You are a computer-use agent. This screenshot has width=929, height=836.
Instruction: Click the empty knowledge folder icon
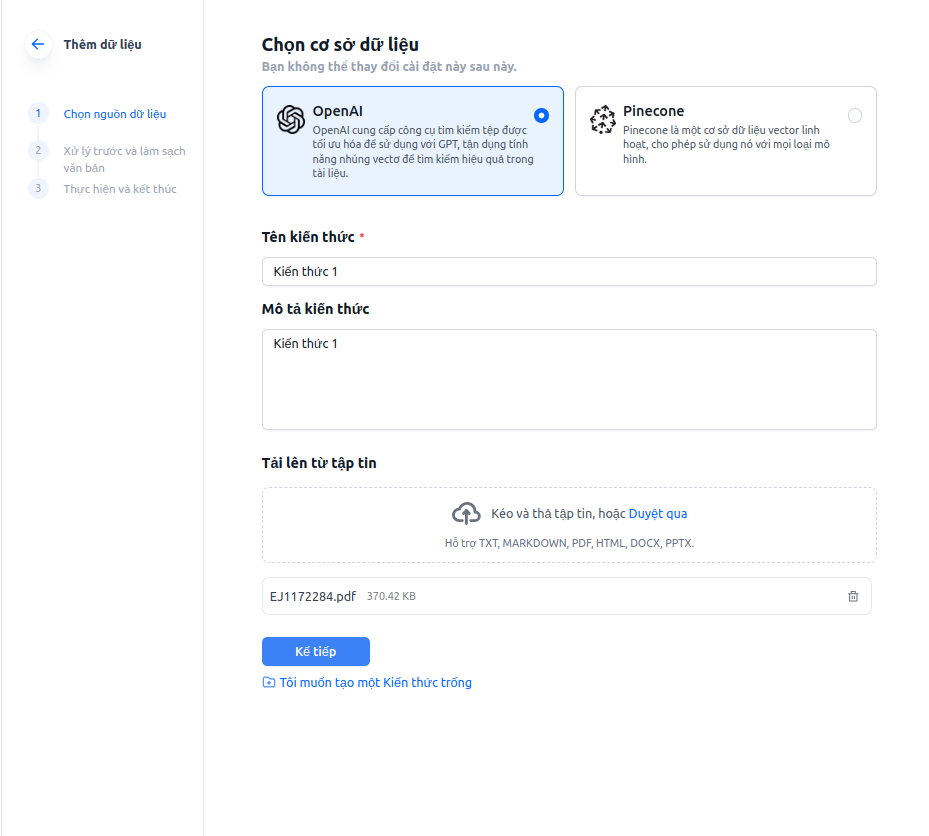[268, 683]
